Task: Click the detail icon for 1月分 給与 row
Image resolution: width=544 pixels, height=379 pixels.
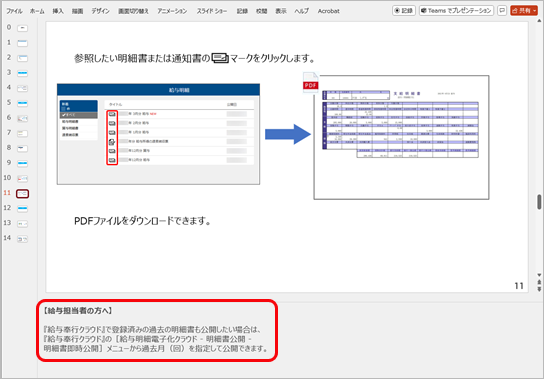Action: [112, 133]
